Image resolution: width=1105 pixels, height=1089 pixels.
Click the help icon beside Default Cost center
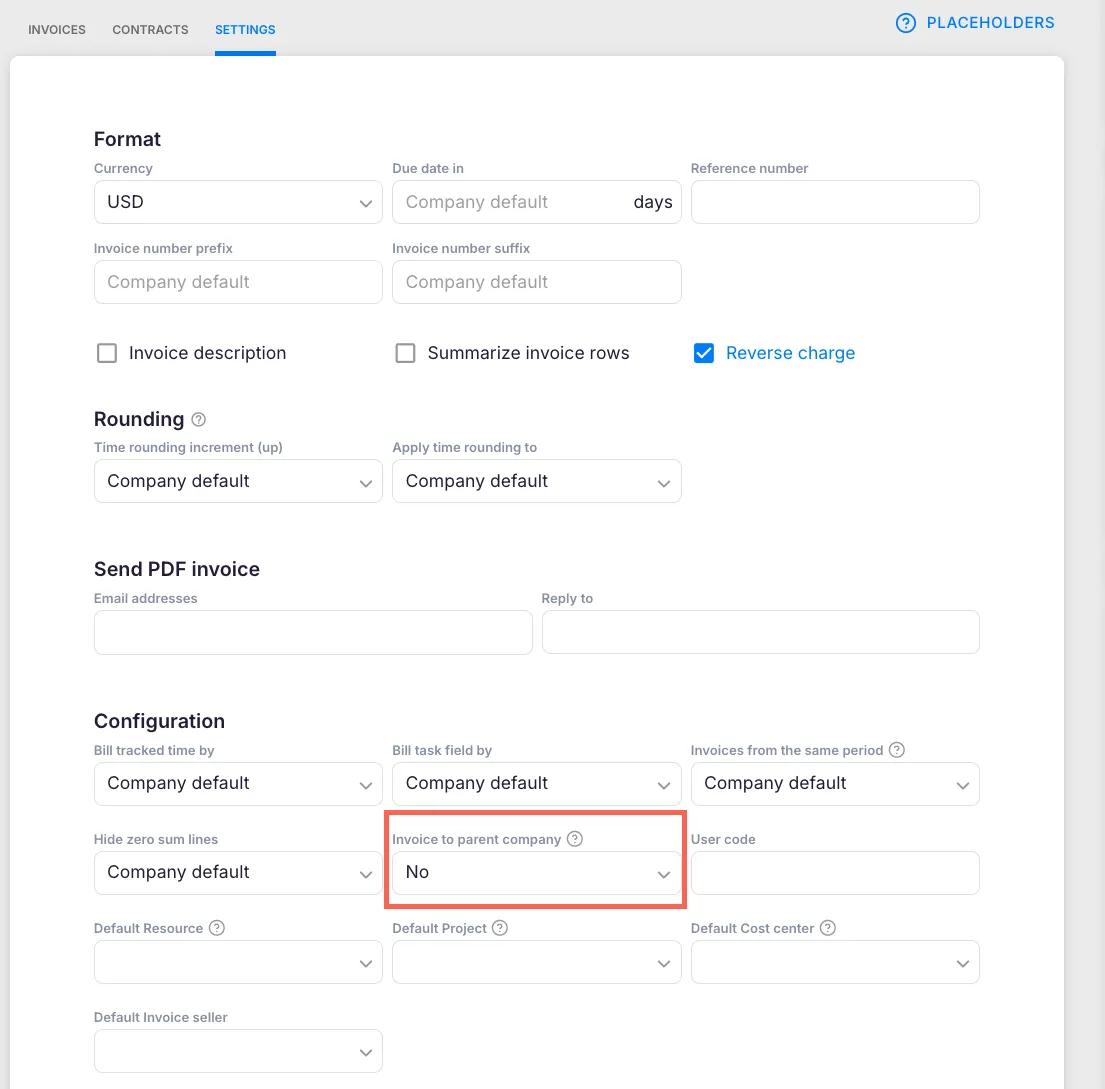coord(828,928)
